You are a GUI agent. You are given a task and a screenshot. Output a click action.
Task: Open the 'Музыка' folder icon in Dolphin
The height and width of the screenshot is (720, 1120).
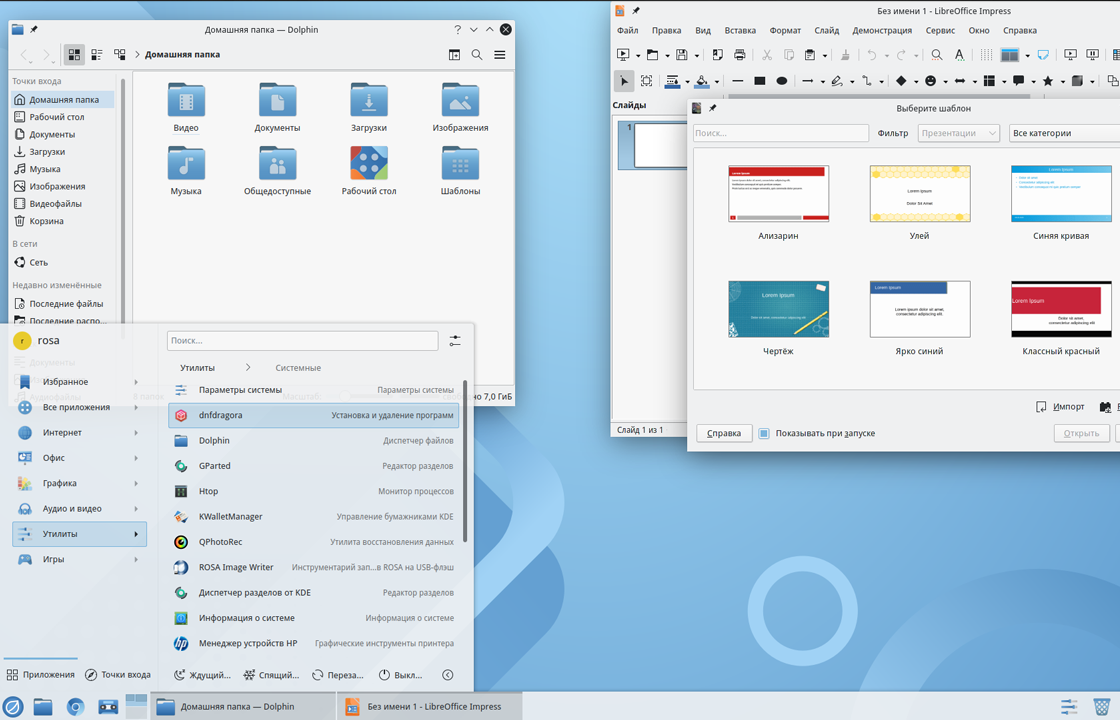(x=186, y=164)
